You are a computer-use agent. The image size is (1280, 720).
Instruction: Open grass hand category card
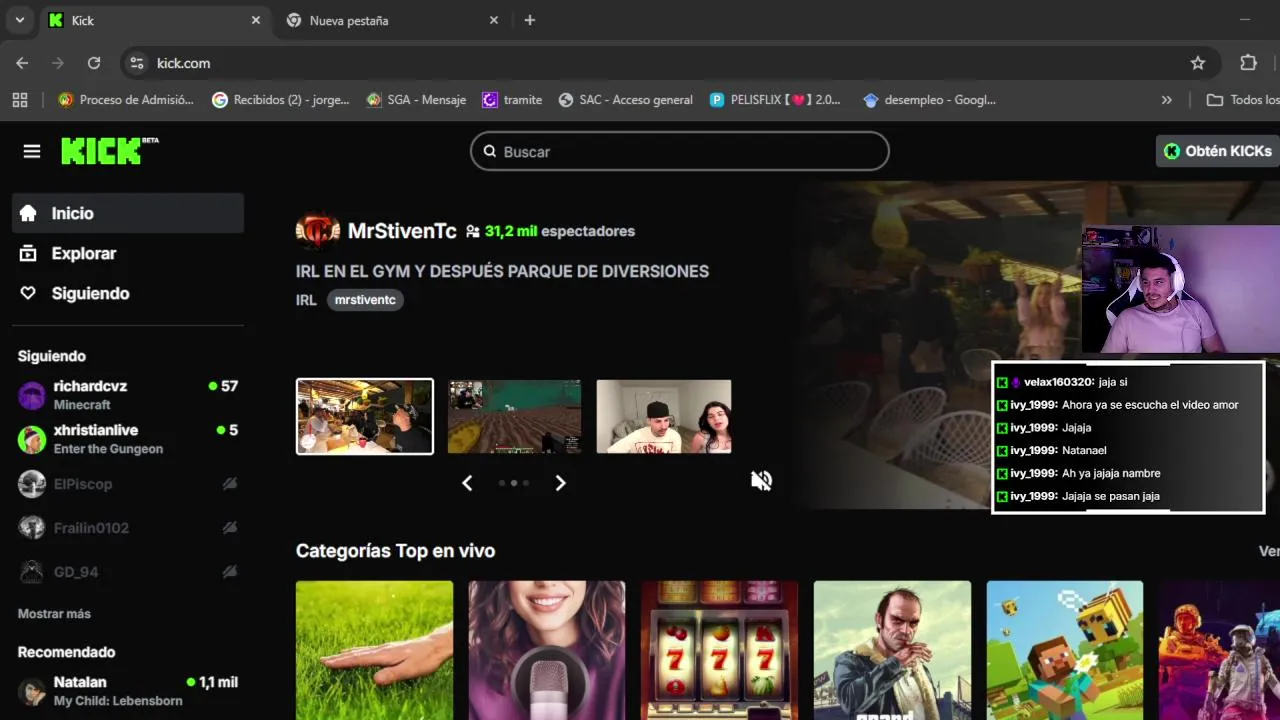[374, 650]
